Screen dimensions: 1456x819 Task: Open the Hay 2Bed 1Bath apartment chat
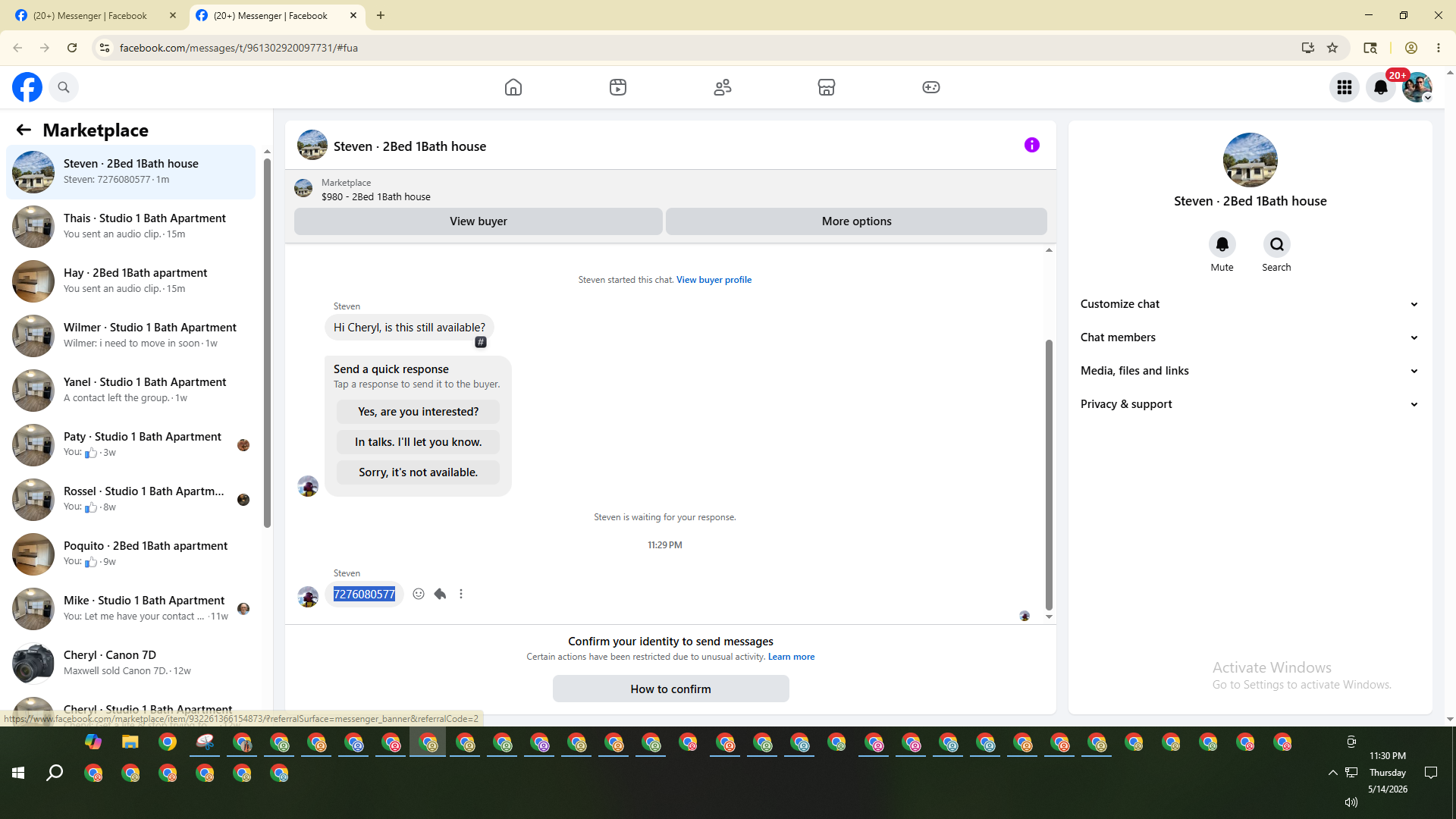tap(131, 281)
